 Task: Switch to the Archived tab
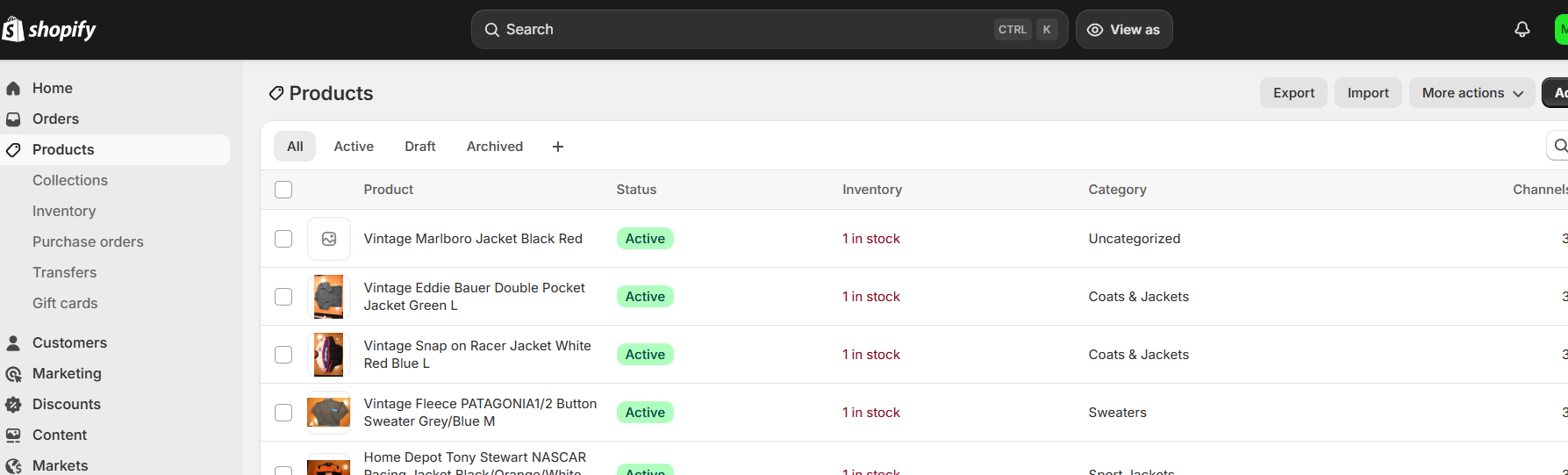495,147
